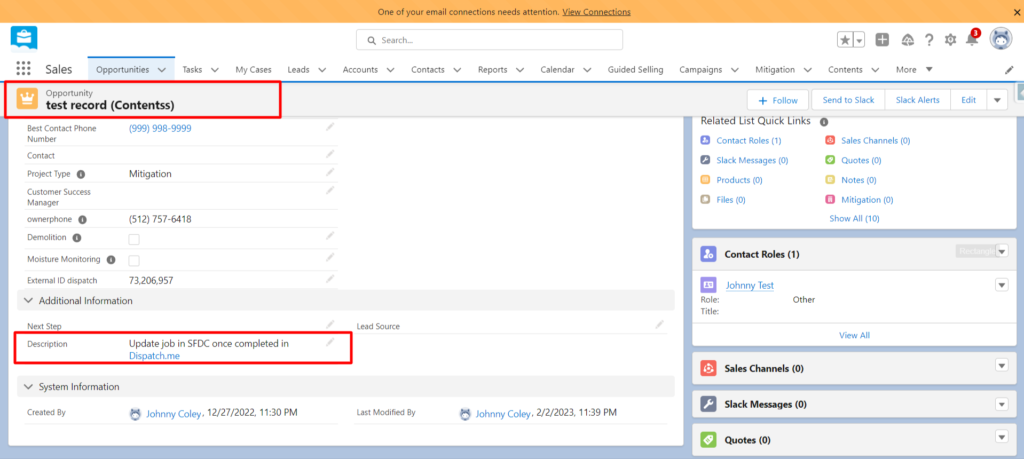Image resolution: width=1024 pixels, height=459 pixels.
Task: Check the Demolition checkbox
Action: [x=134, y=238]
